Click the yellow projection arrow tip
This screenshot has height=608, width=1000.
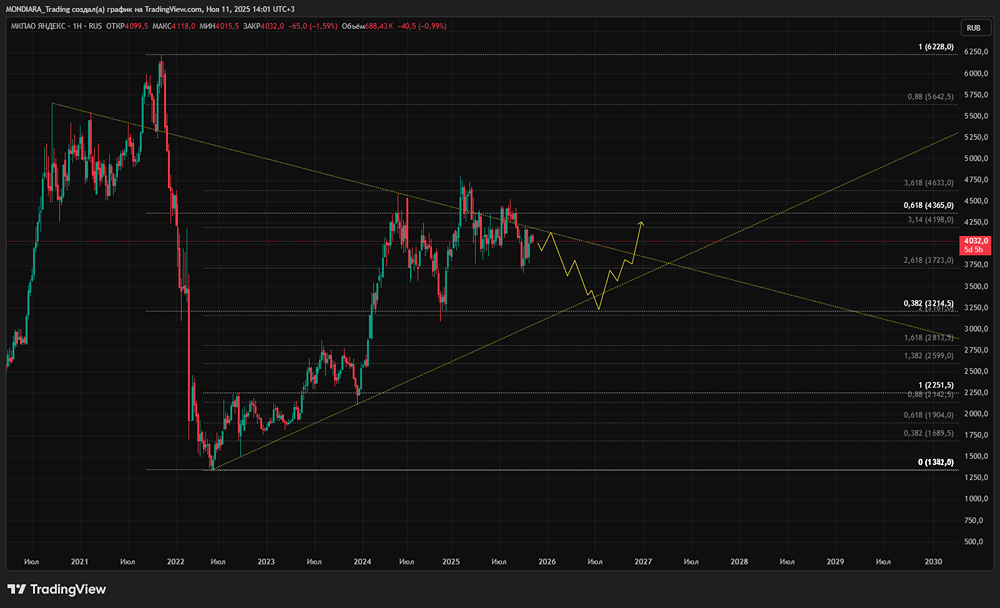pyautogui.click(x=641, y=222)
